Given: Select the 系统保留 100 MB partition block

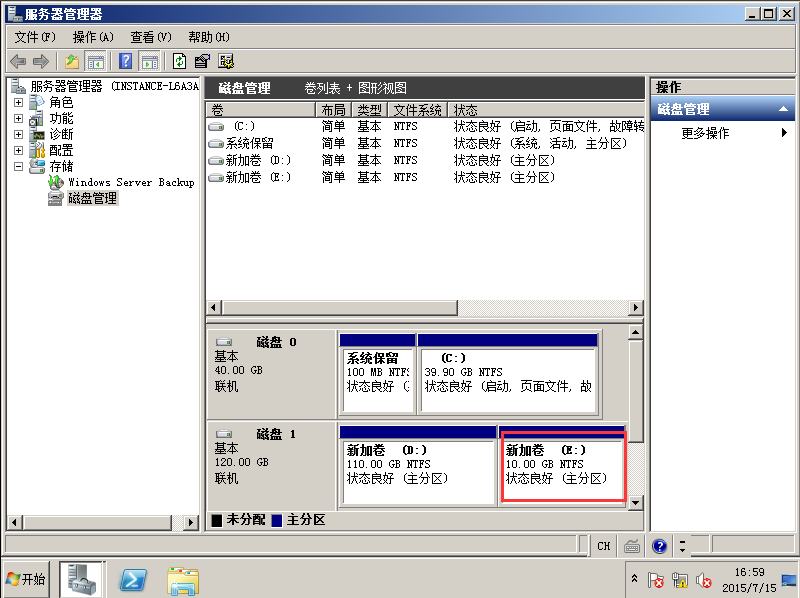Looking at the screenshot, I should (x=378, y=373).
